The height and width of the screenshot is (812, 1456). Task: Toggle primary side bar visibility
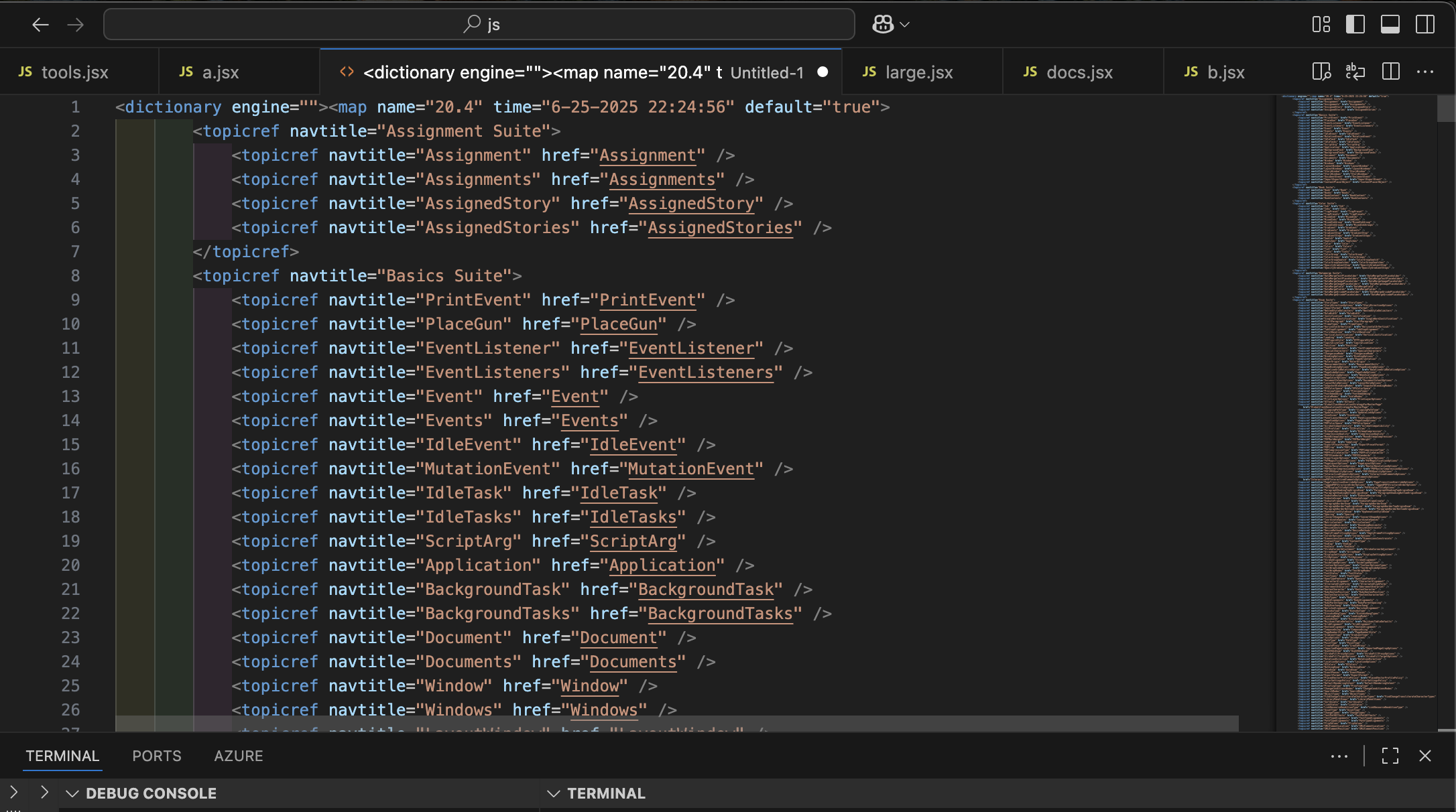click(1355, 25)
